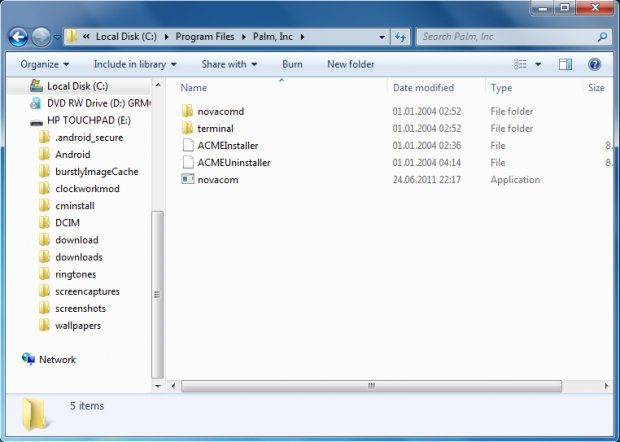
Task: Sort files by Name column header
Action: coord(194,88)
